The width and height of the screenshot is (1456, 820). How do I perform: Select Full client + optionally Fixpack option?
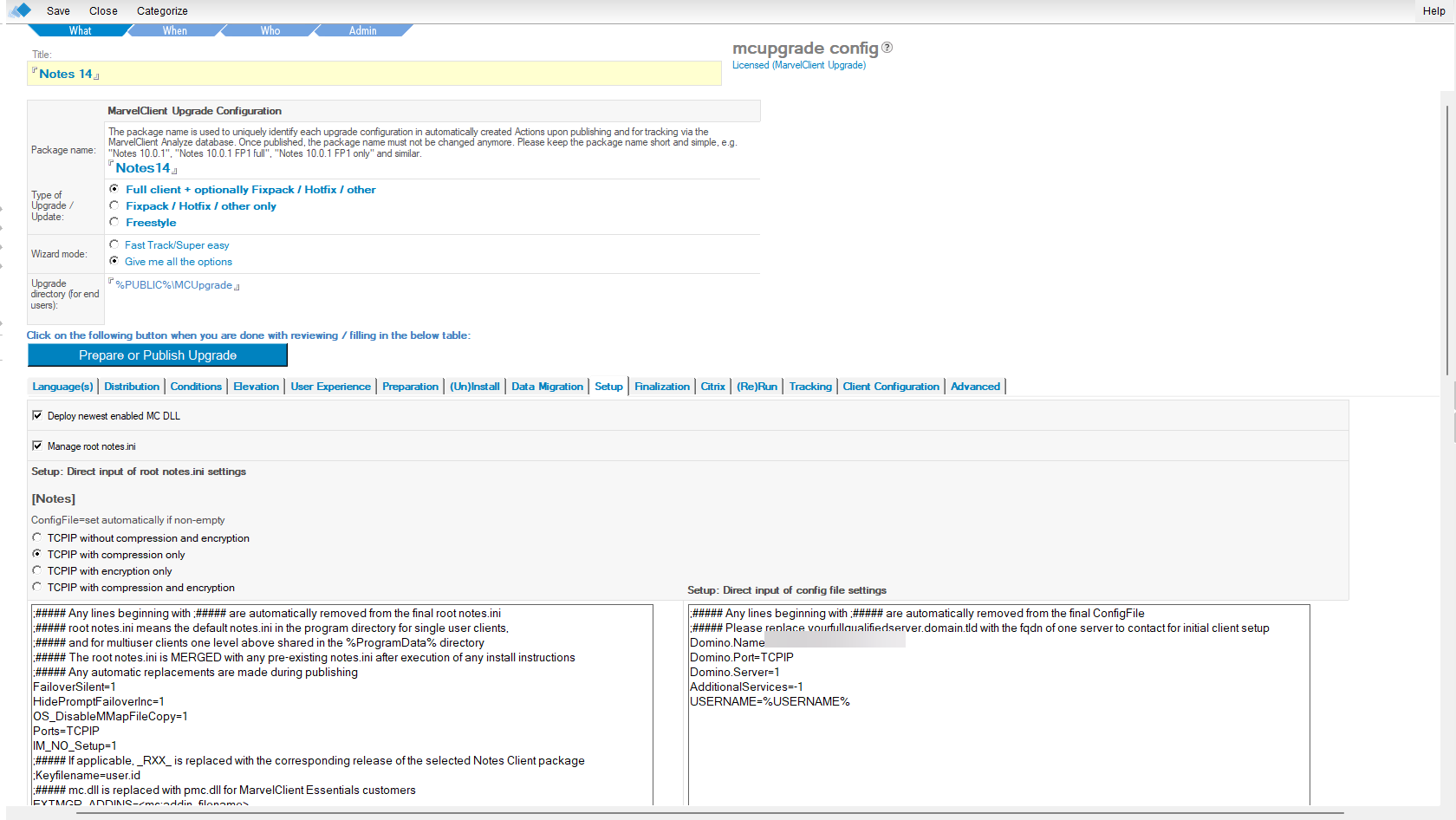pyautogui.click(x=114, y=189)
